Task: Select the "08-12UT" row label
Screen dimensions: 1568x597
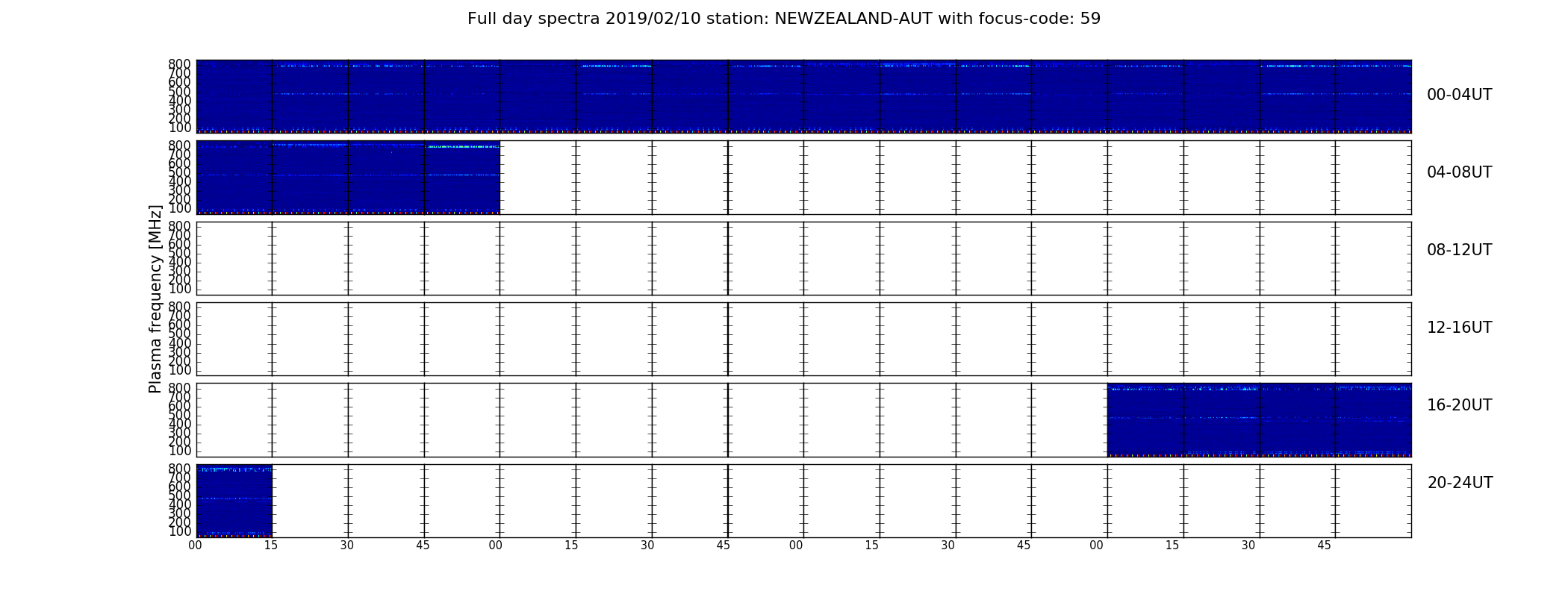Action: click(x=1459, y=250)
